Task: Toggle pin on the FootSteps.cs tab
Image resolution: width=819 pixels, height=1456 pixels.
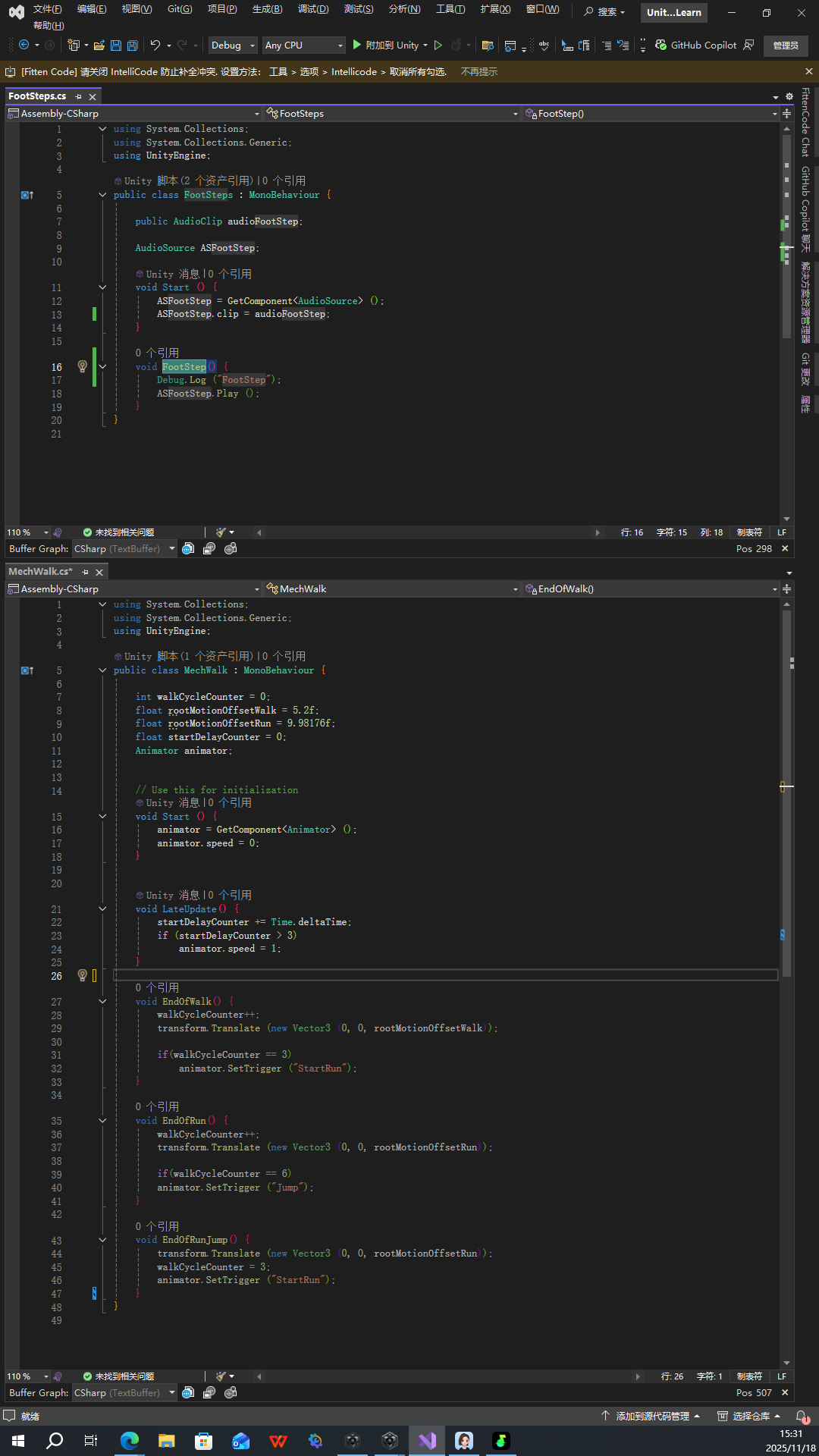Action: pos(78,96)
